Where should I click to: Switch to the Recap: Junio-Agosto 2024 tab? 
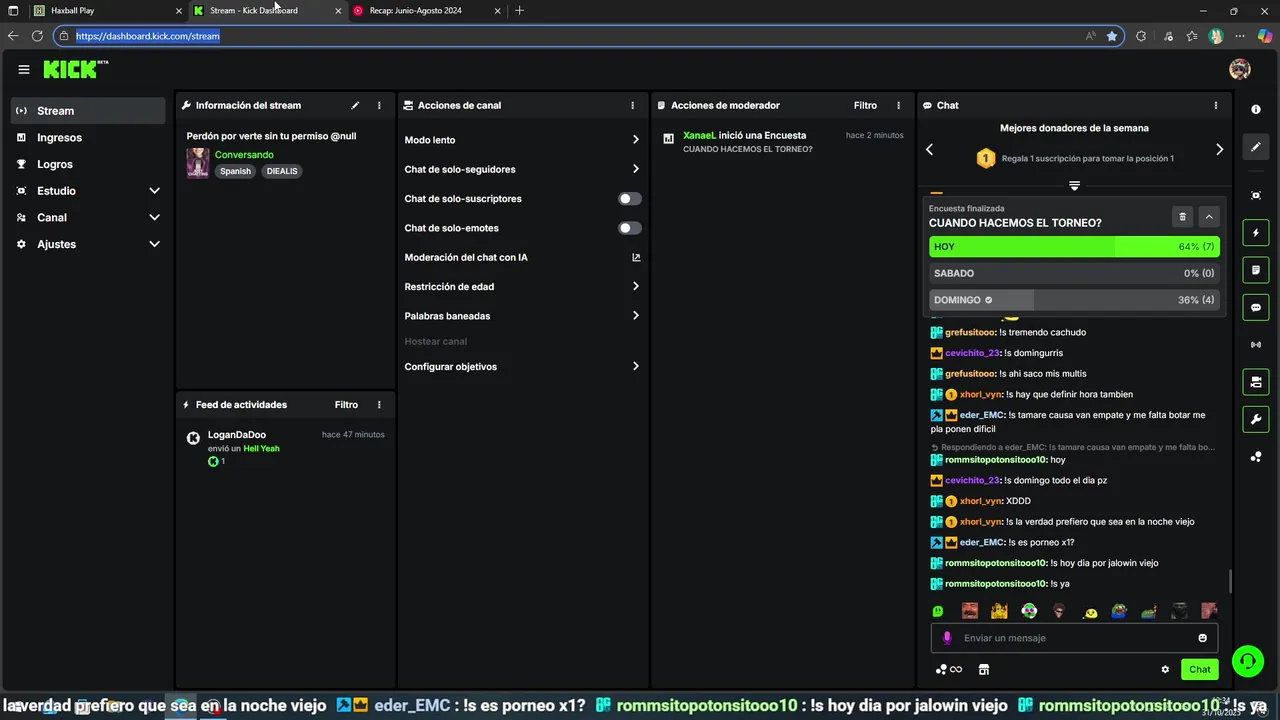(425, 11)
